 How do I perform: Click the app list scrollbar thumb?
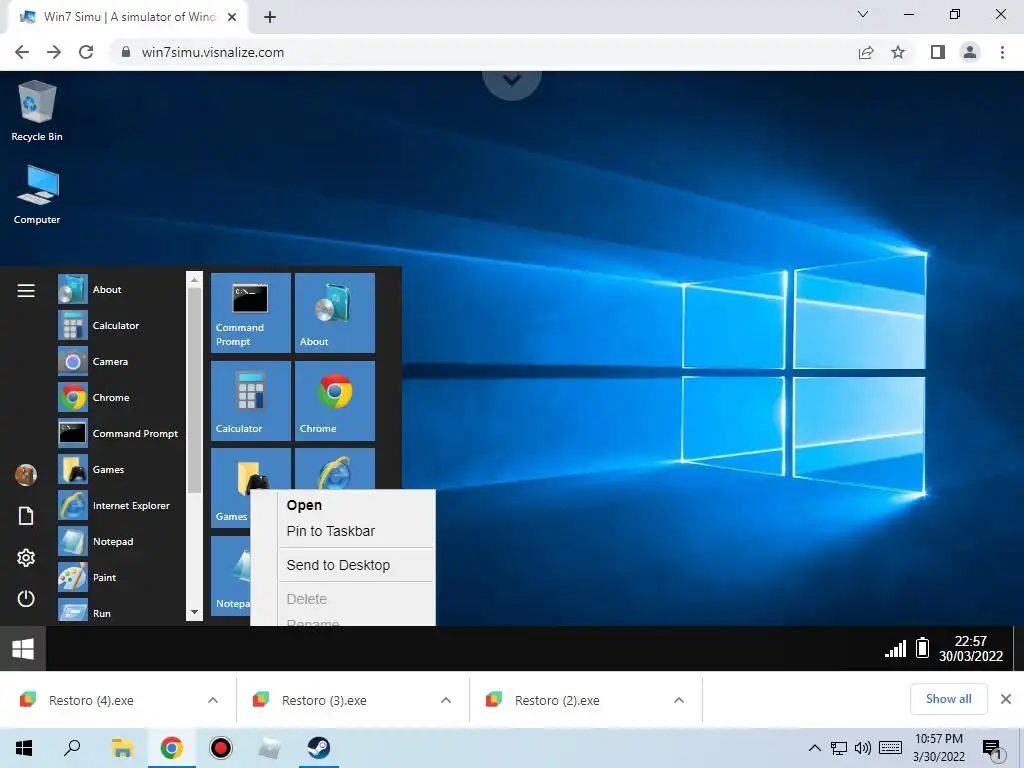[x=194, y=389]
